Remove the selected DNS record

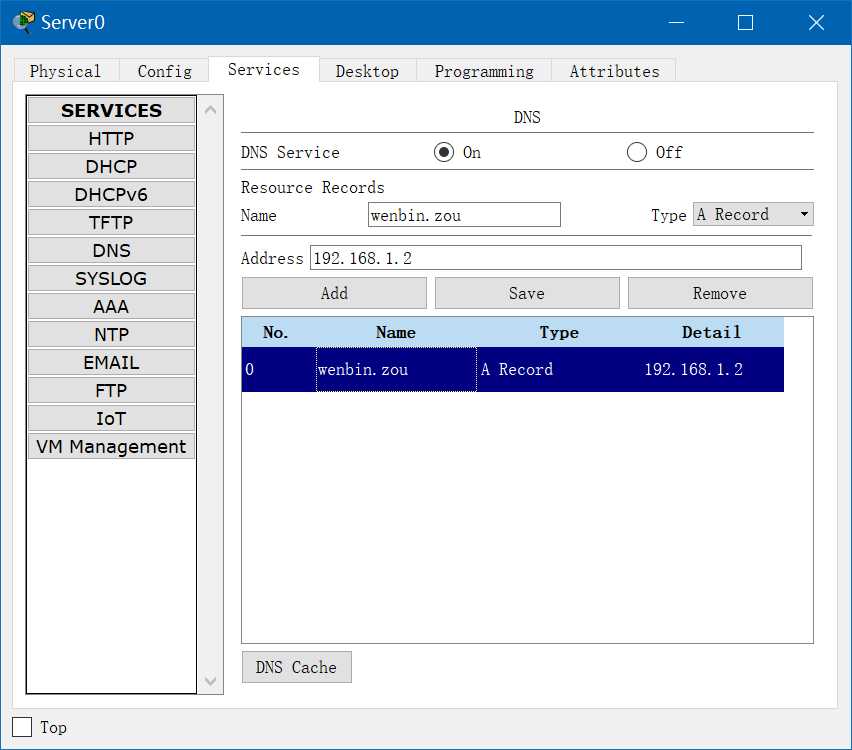(x=720, y=293)
